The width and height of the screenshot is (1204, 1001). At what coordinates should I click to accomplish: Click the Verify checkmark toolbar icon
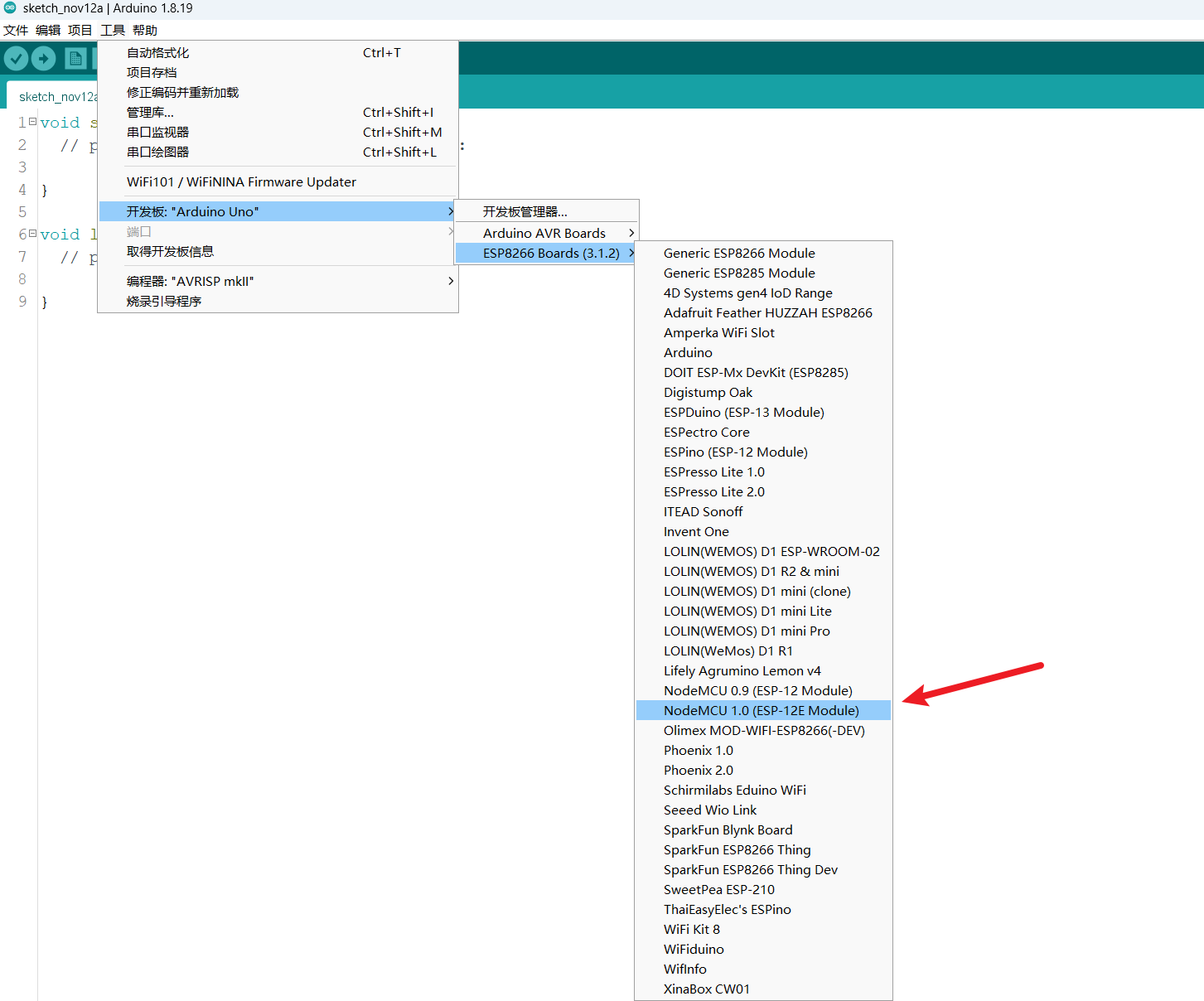point(17,59)
